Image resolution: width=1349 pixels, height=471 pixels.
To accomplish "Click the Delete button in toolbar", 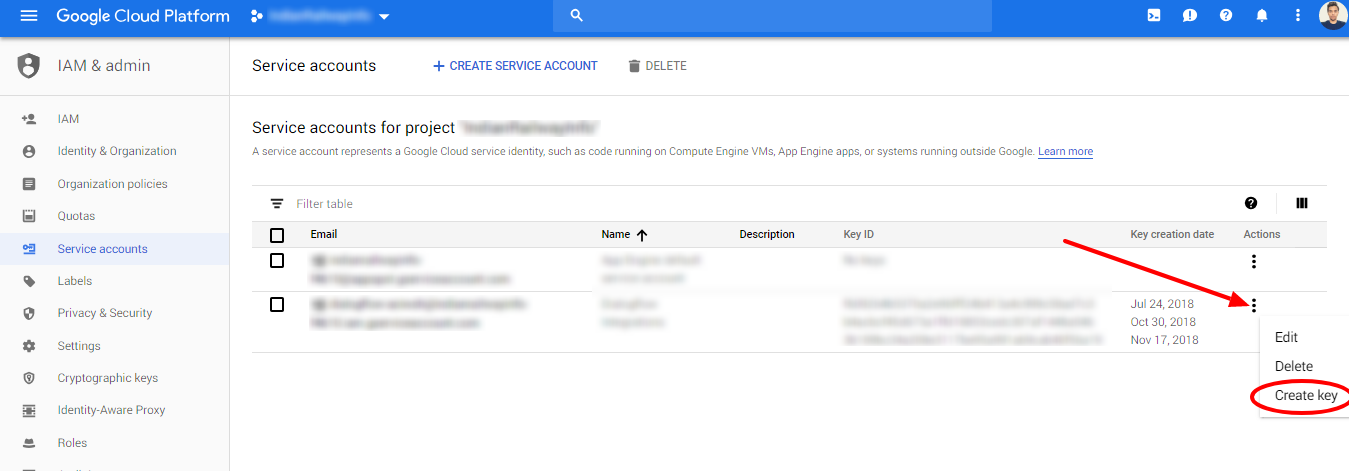I will tap(657, 66).
